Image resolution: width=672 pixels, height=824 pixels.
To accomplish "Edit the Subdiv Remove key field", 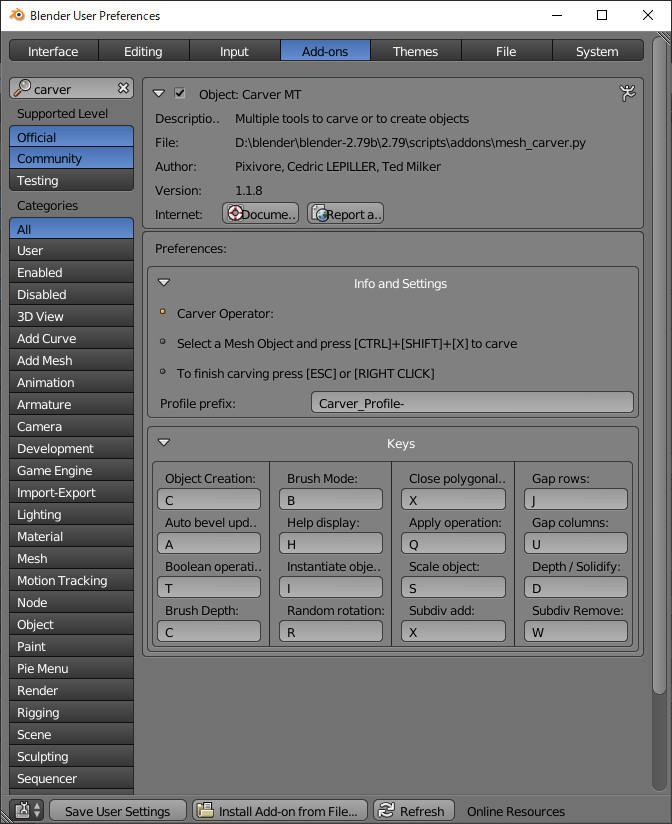I will [576, 632].
